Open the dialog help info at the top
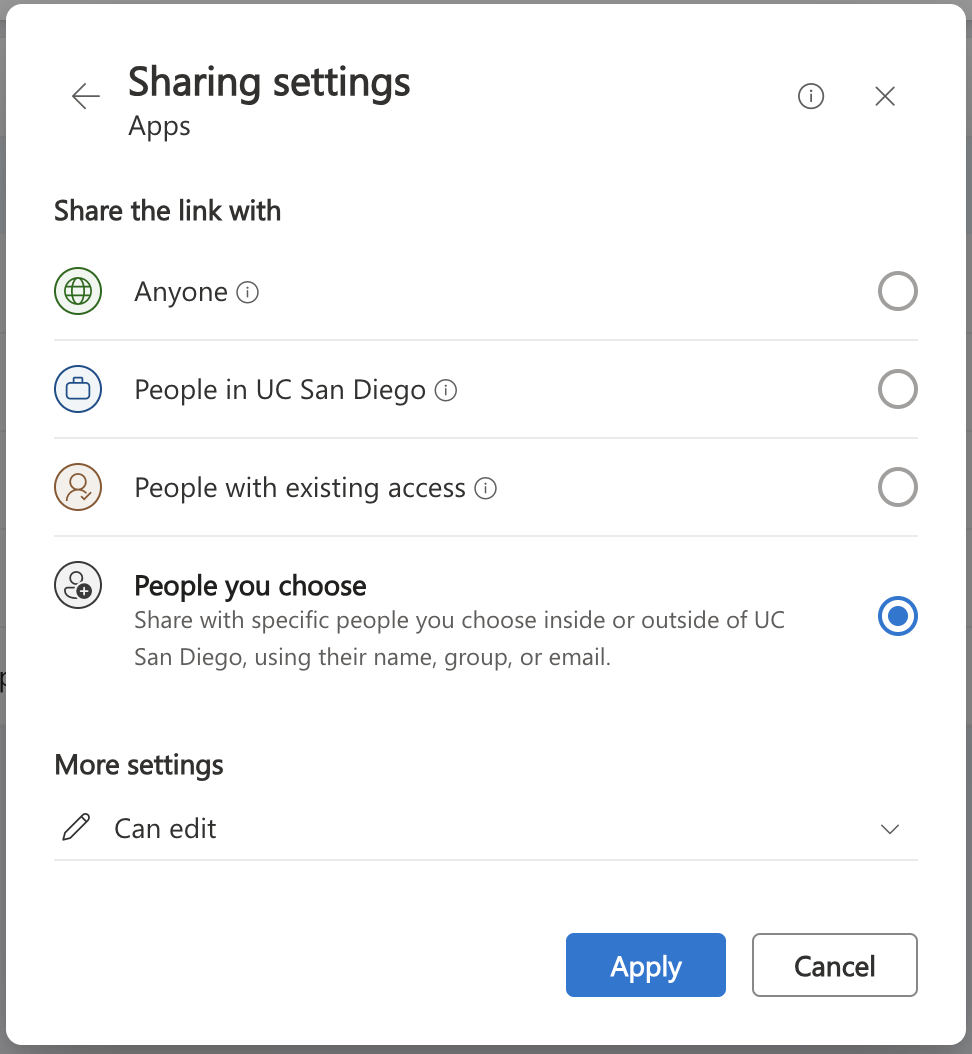The image size is (972, 1054). 810,96
